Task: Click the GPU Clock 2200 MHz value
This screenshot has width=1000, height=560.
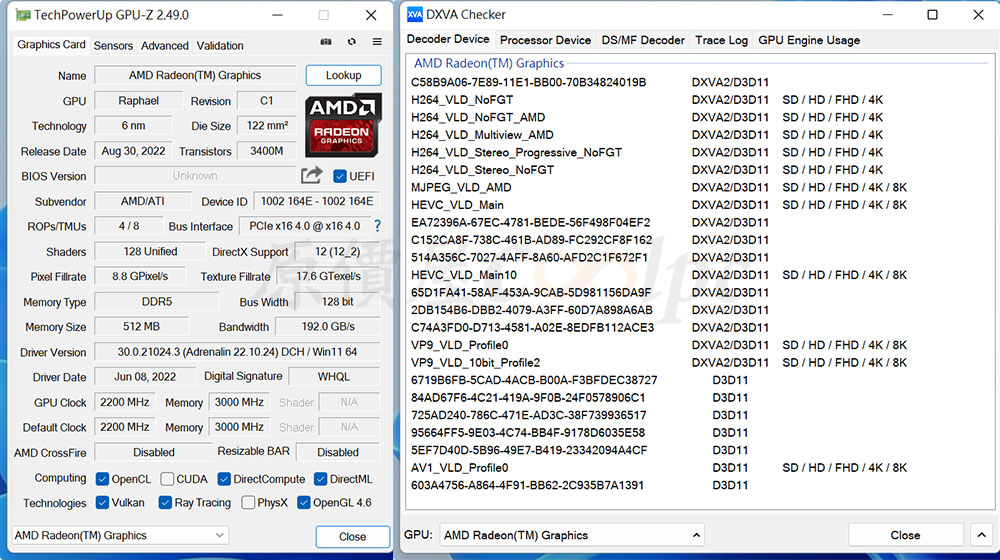Action: pos(124,402)
